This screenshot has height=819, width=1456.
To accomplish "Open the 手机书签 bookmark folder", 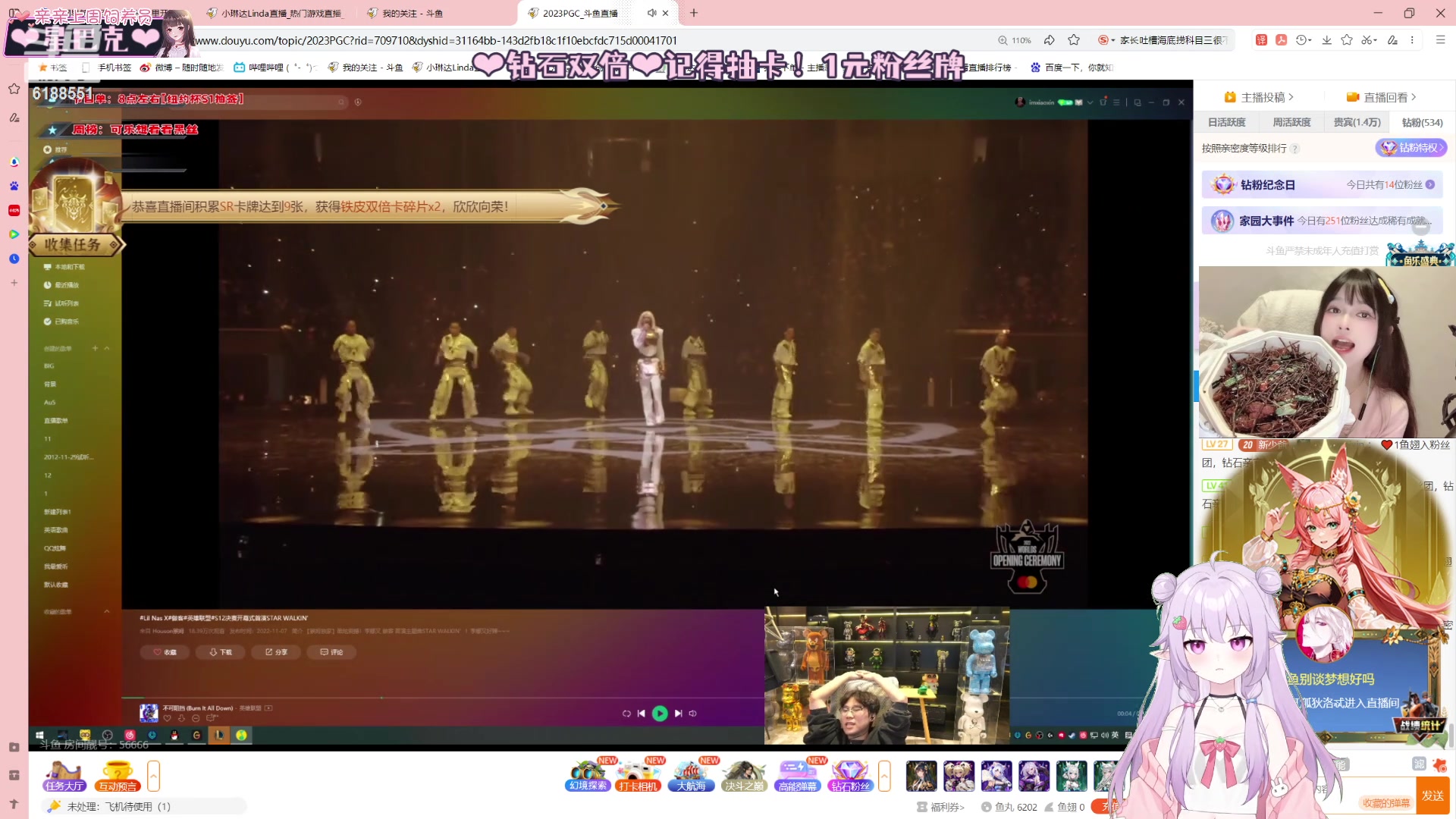I will pos(107,67).
